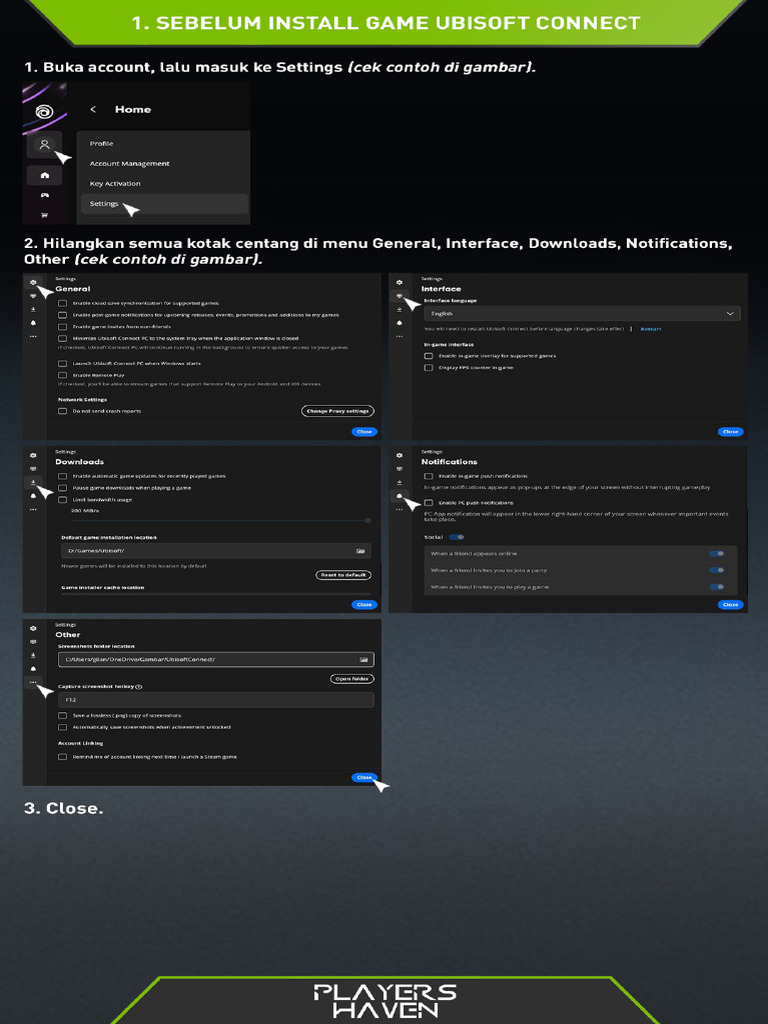
Task: Toggle automatic game updates checkbox
Action: click(63, 477)
